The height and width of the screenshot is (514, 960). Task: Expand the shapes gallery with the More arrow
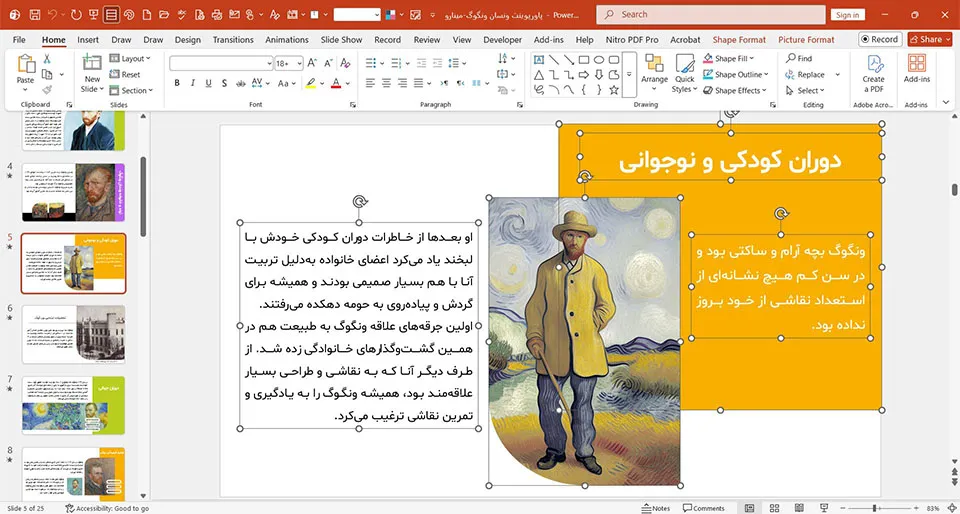click(x=629, y=75)
